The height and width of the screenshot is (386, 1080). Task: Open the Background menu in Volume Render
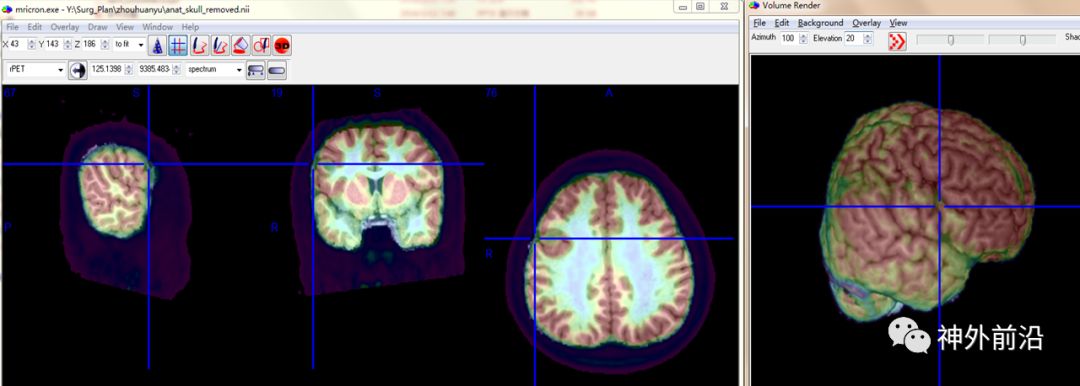tap(820, 23)
